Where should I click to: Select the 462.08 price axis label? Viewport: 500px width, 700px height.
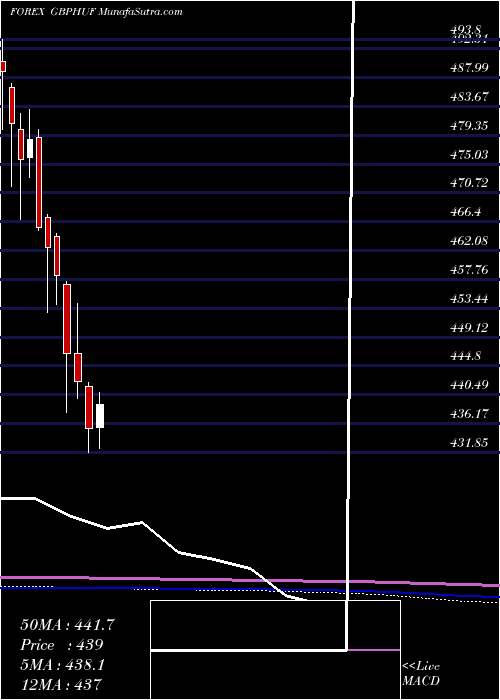tap(471, 242)
